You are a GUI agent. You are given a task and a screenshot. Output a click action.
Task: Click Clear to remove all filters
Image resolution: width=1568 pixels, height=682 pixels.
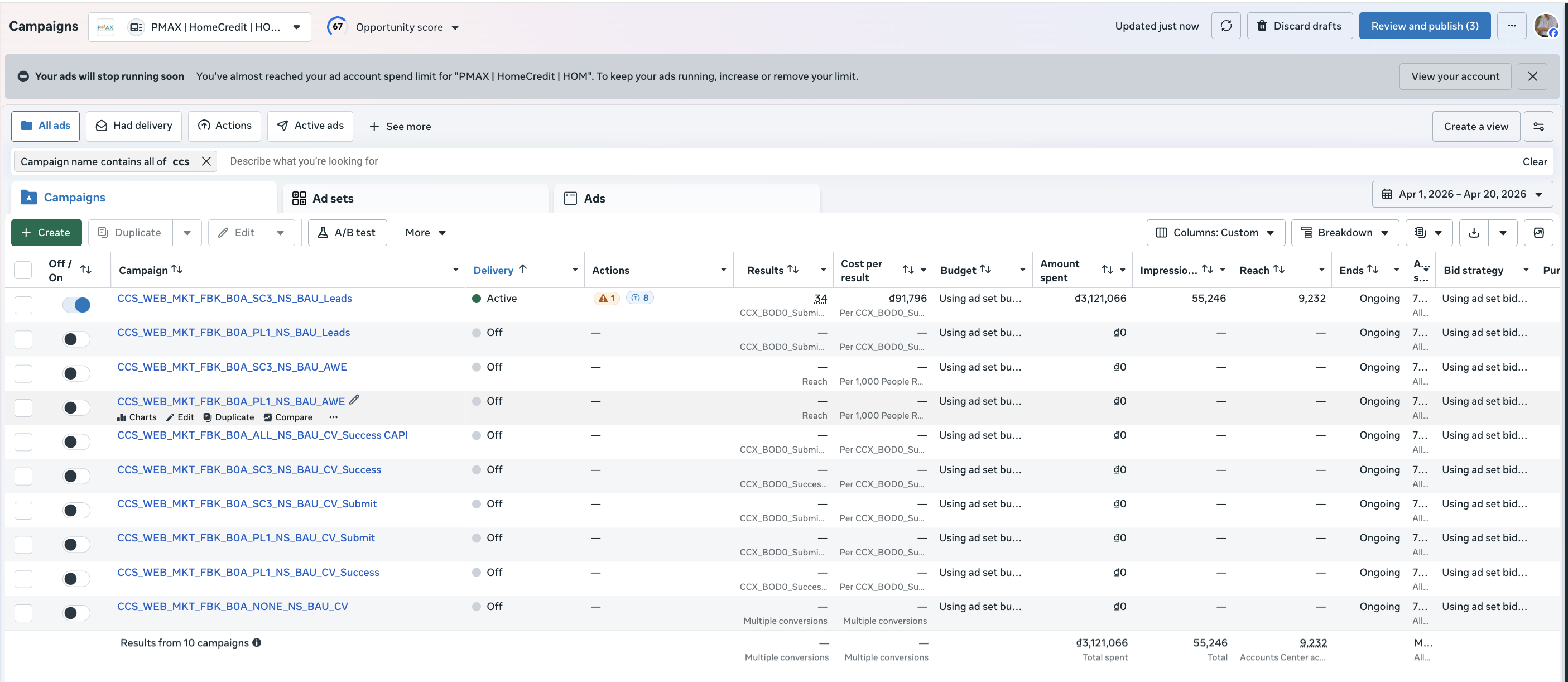tap(1535, 161)
